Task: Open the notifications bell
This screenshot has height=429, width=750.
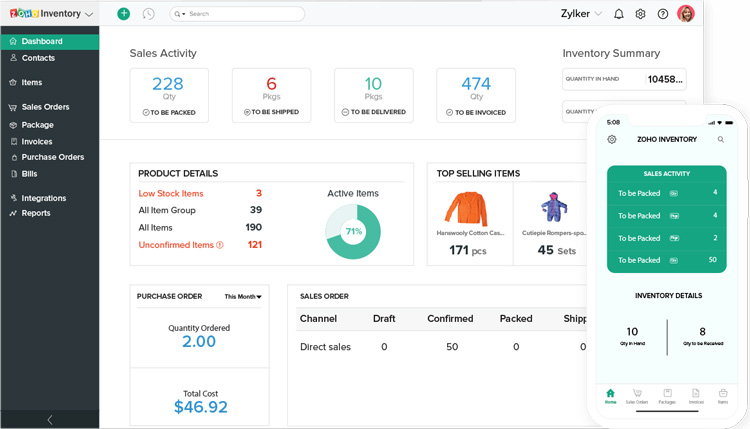Action: (618, 14)
